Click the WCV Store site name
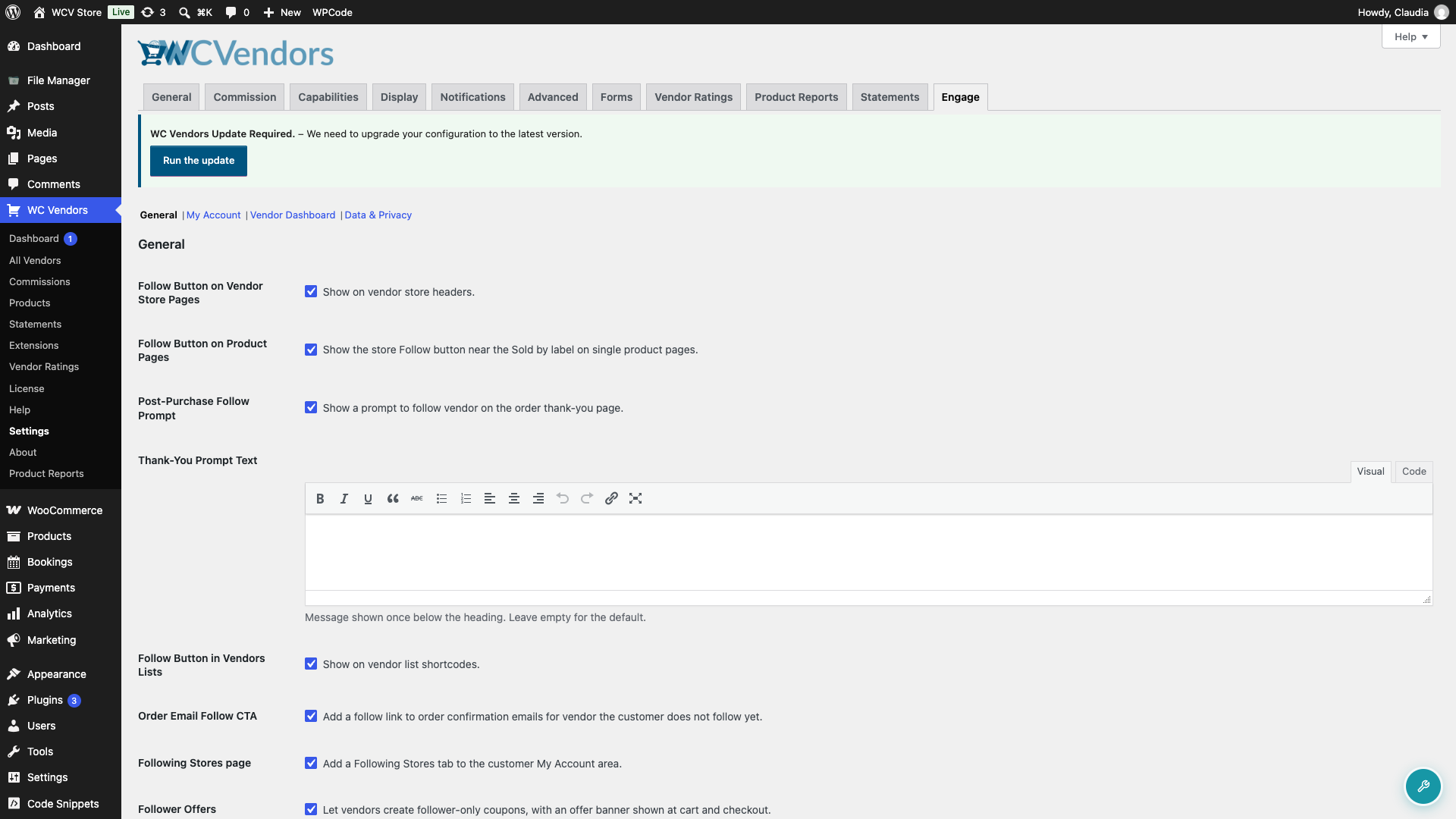 point(68,12)
